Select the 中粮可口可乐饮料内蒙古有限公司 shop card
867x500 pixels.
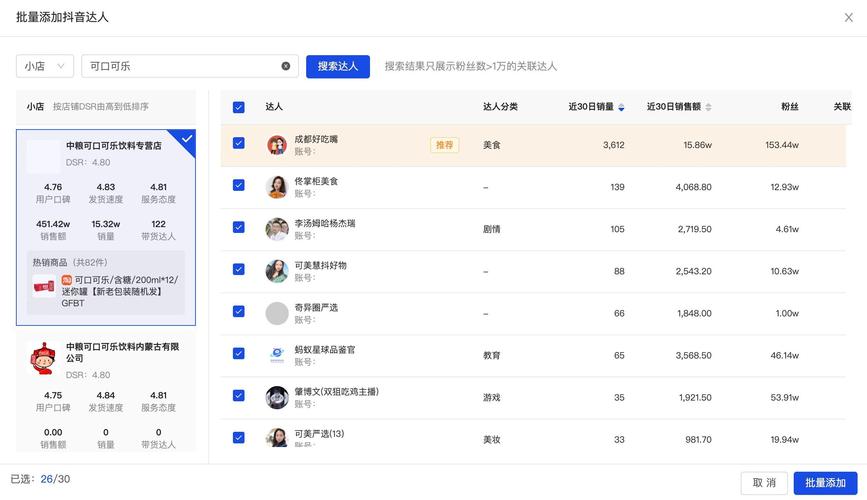(106, 392)
